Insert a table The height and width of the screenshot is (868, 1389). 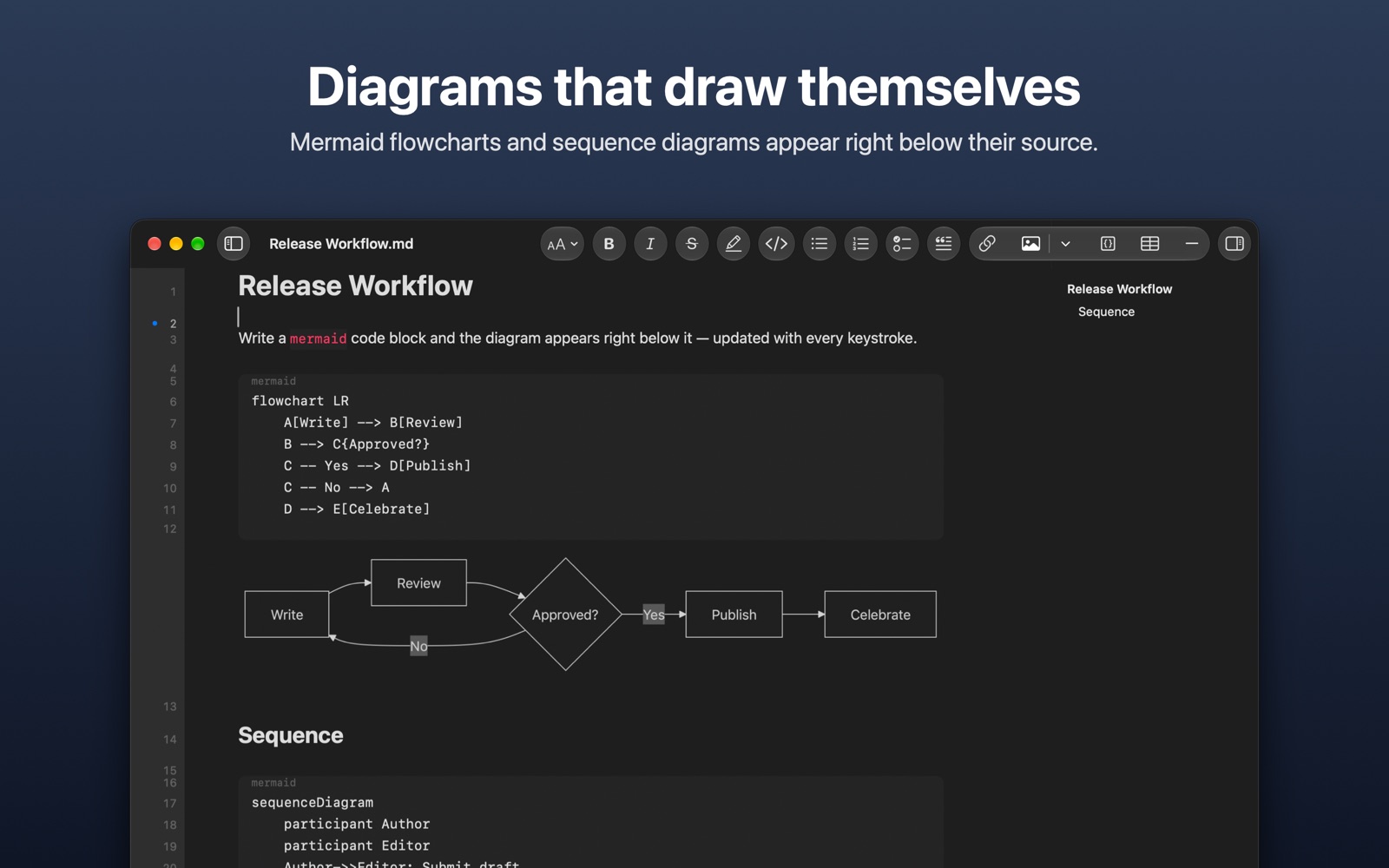[x=1149, y=244]
